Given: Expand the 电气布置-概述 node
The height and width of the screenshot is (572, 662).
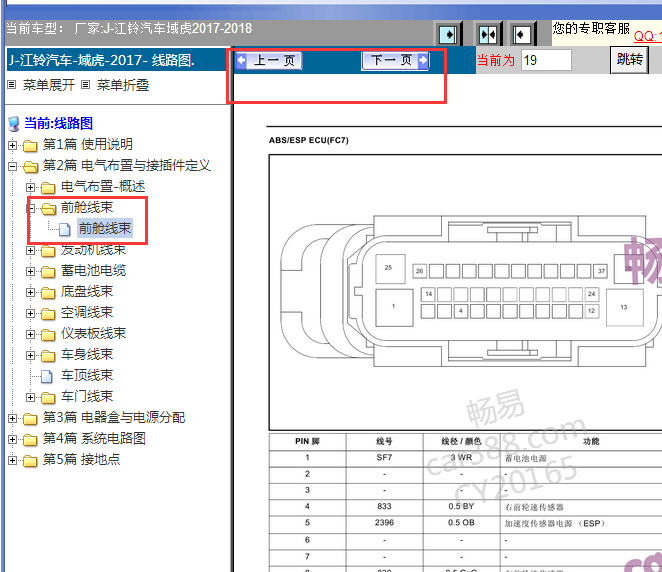Looking at the screenshot, I should 30,187.
